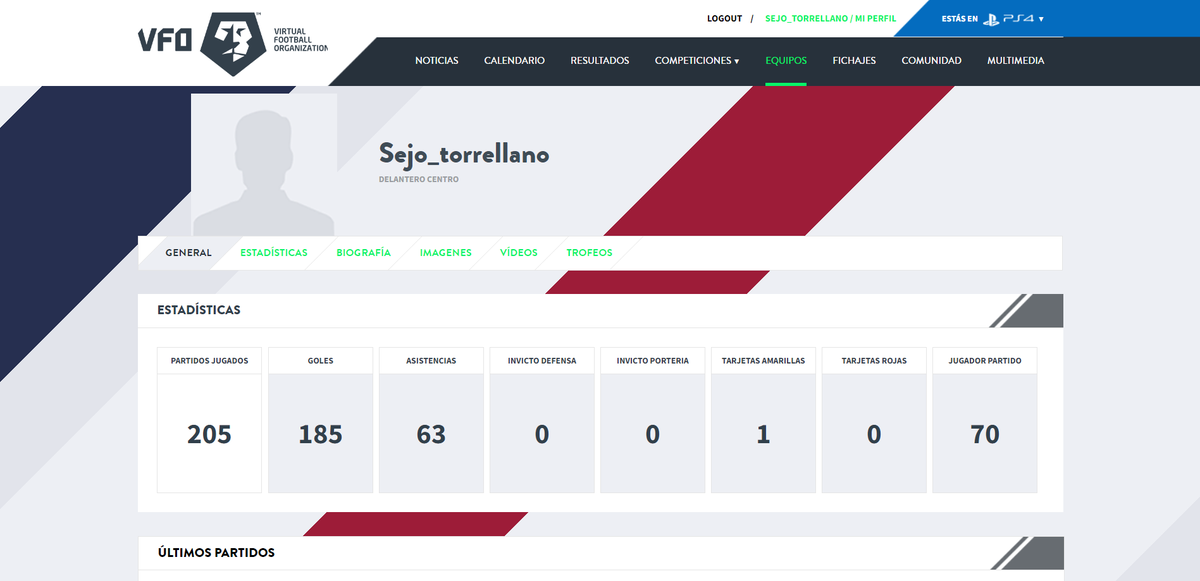Open the VÍDEOS tab
The height and width of the screenshot is (581, 1200).
519,253
